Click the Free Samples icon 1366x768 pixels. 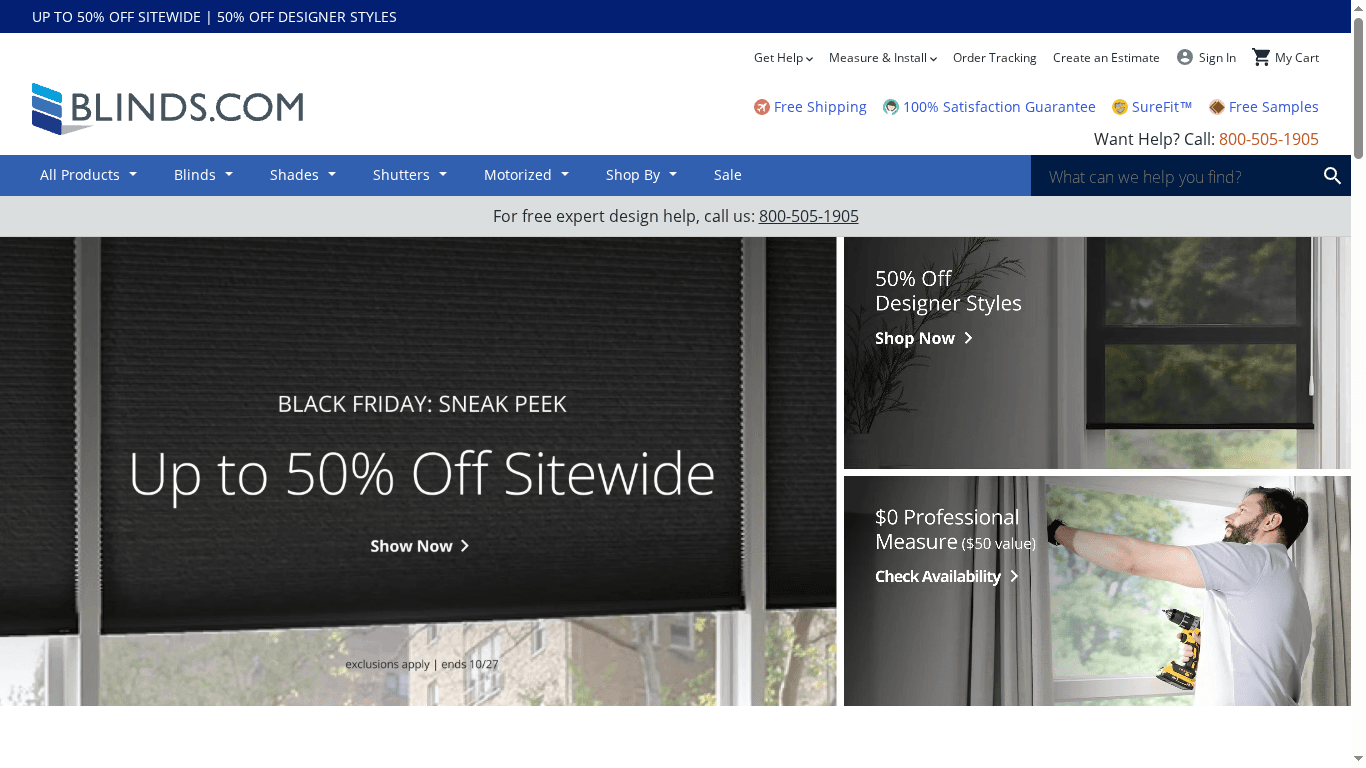click(1216, 107)
